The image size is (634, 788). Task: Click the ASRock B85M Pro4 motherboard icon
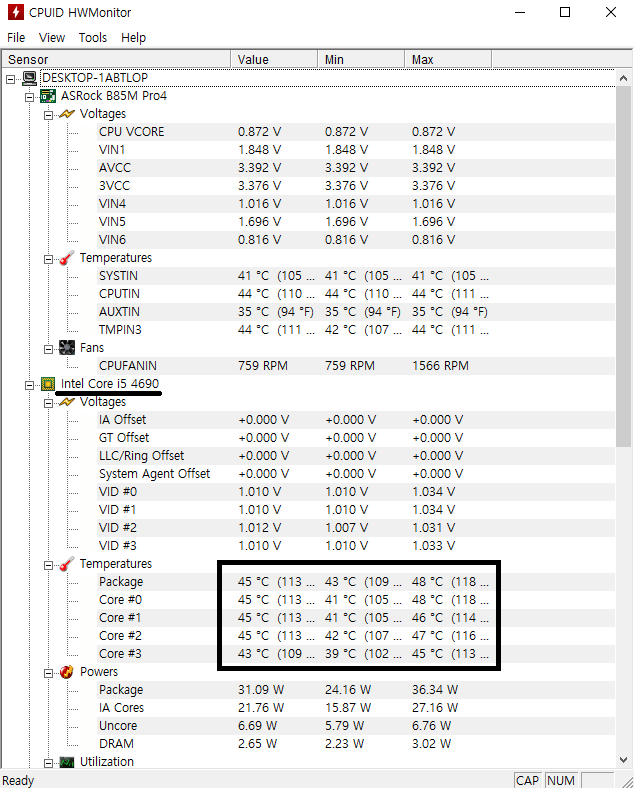[48, 96]
